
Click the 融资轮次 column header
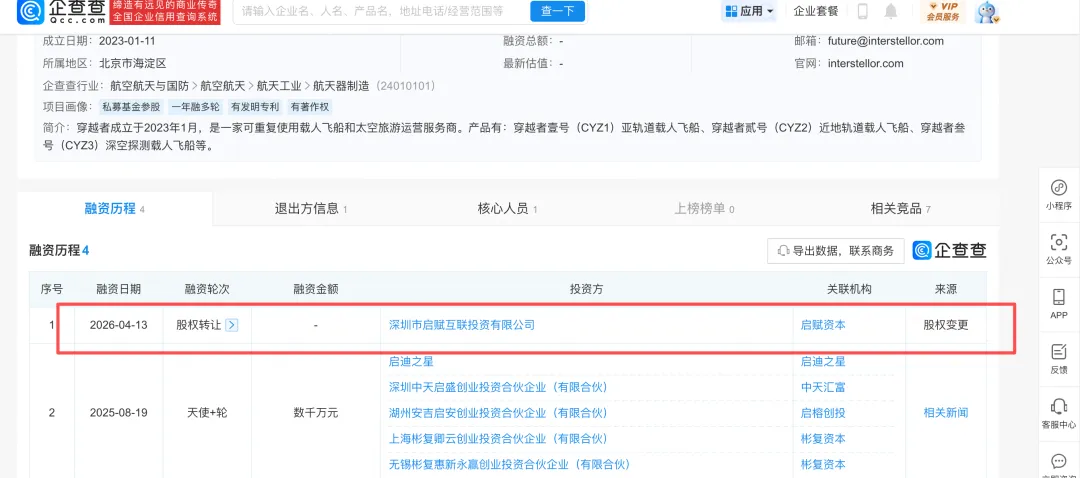[x=207, y=289]
